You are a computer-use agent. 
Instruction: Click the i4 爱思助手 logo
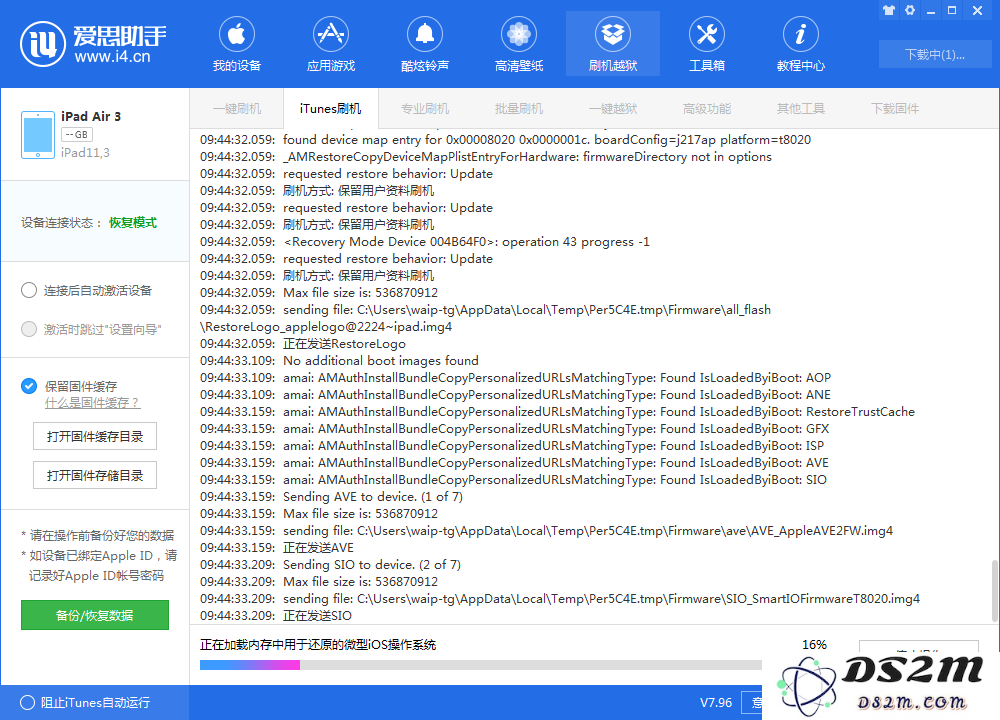coord(94,43)
